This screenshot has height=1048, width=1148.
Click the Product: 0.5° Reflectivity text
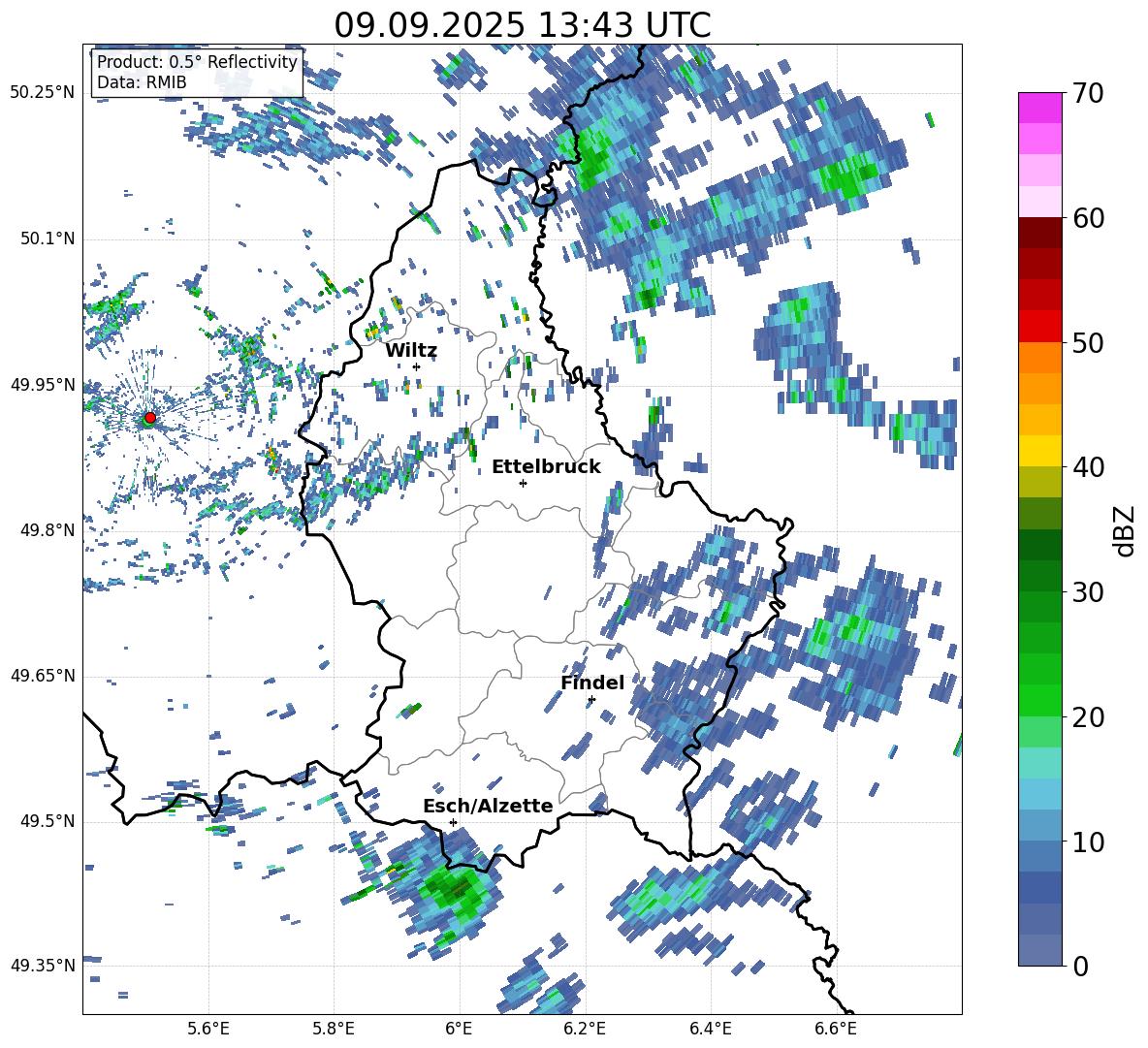(197, 62)
